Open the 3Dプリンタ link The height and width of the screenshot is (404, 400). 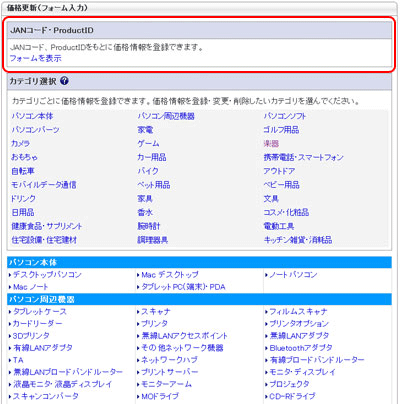(x=31, y=336)
